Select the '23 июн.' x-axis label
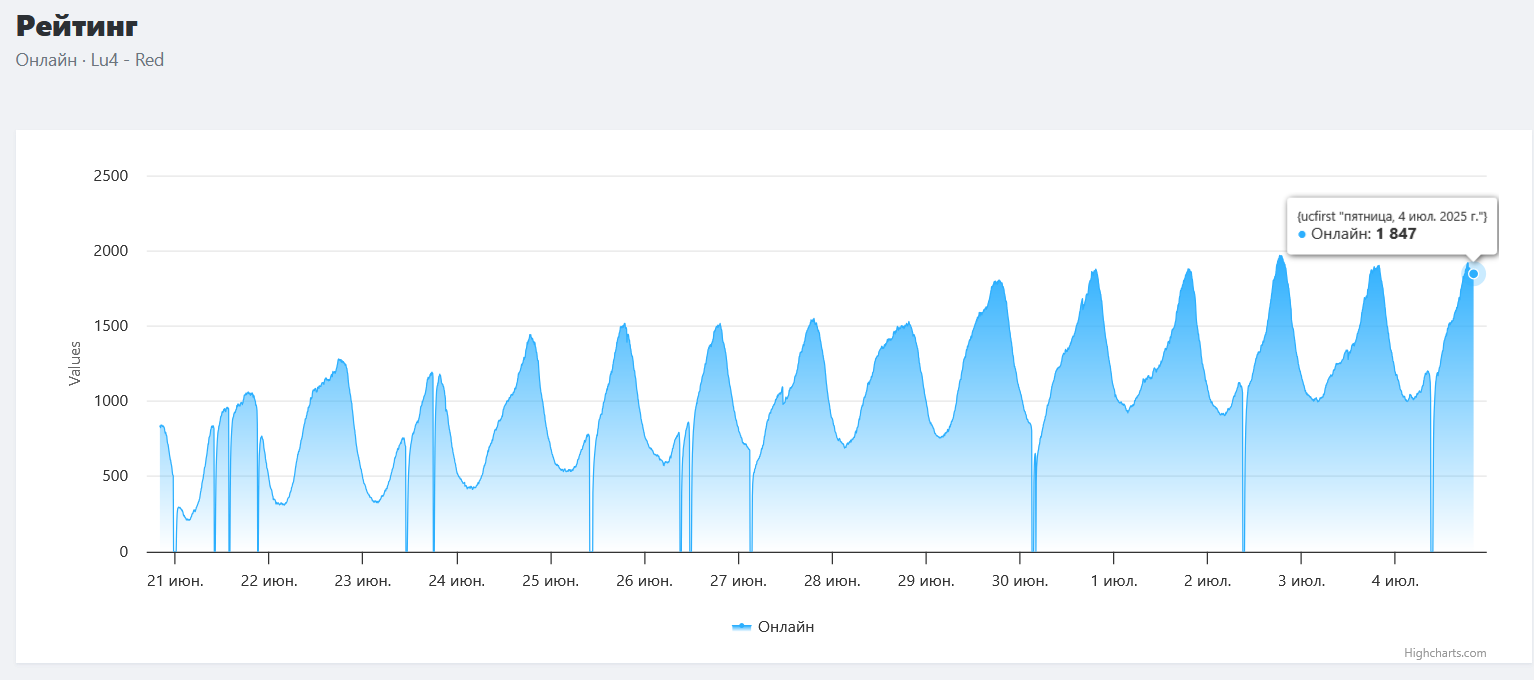1534x680 pixels. click(x=363, y=581)
